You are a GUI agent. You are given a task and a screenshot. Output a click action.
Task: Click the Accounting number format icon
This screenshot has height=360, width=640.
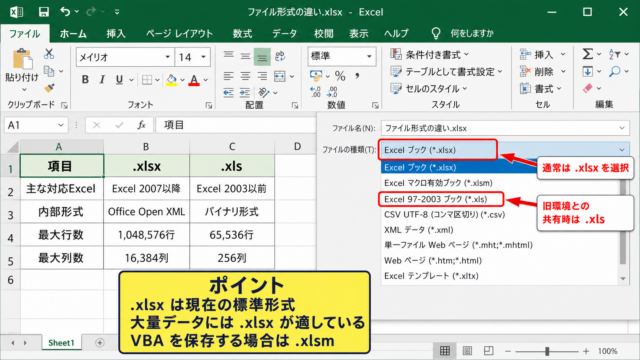[x=316, y=76]
